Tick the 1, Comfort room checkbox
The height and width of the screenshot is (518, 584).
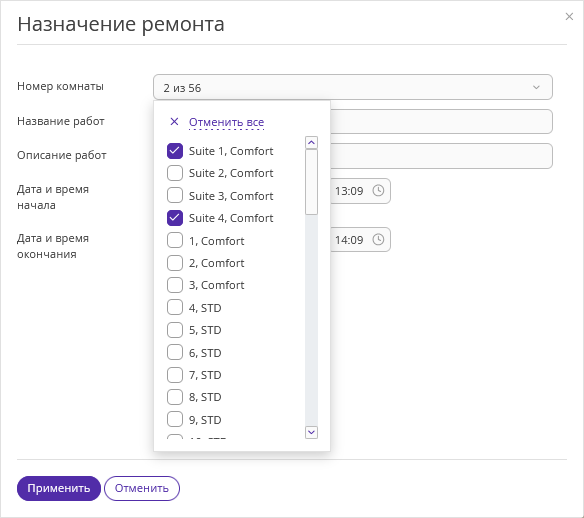175,241
